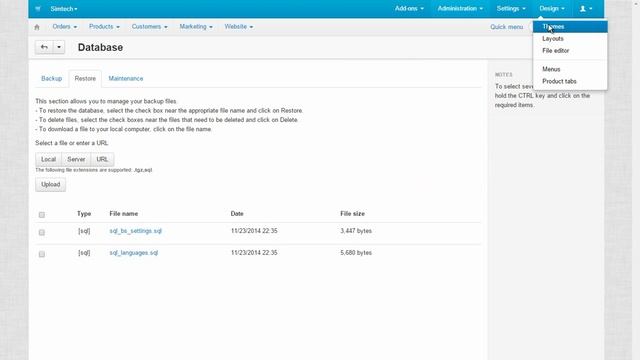
Task: Click the date of sql_bs_settings.sql row
Action: [254, 231]
